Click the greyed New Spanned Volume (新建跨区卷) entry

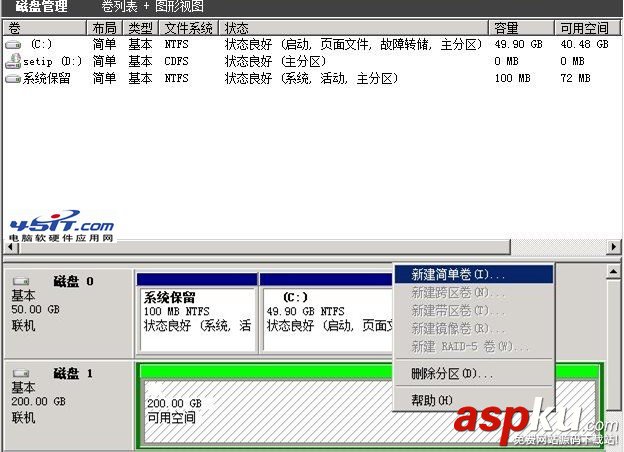474,292
